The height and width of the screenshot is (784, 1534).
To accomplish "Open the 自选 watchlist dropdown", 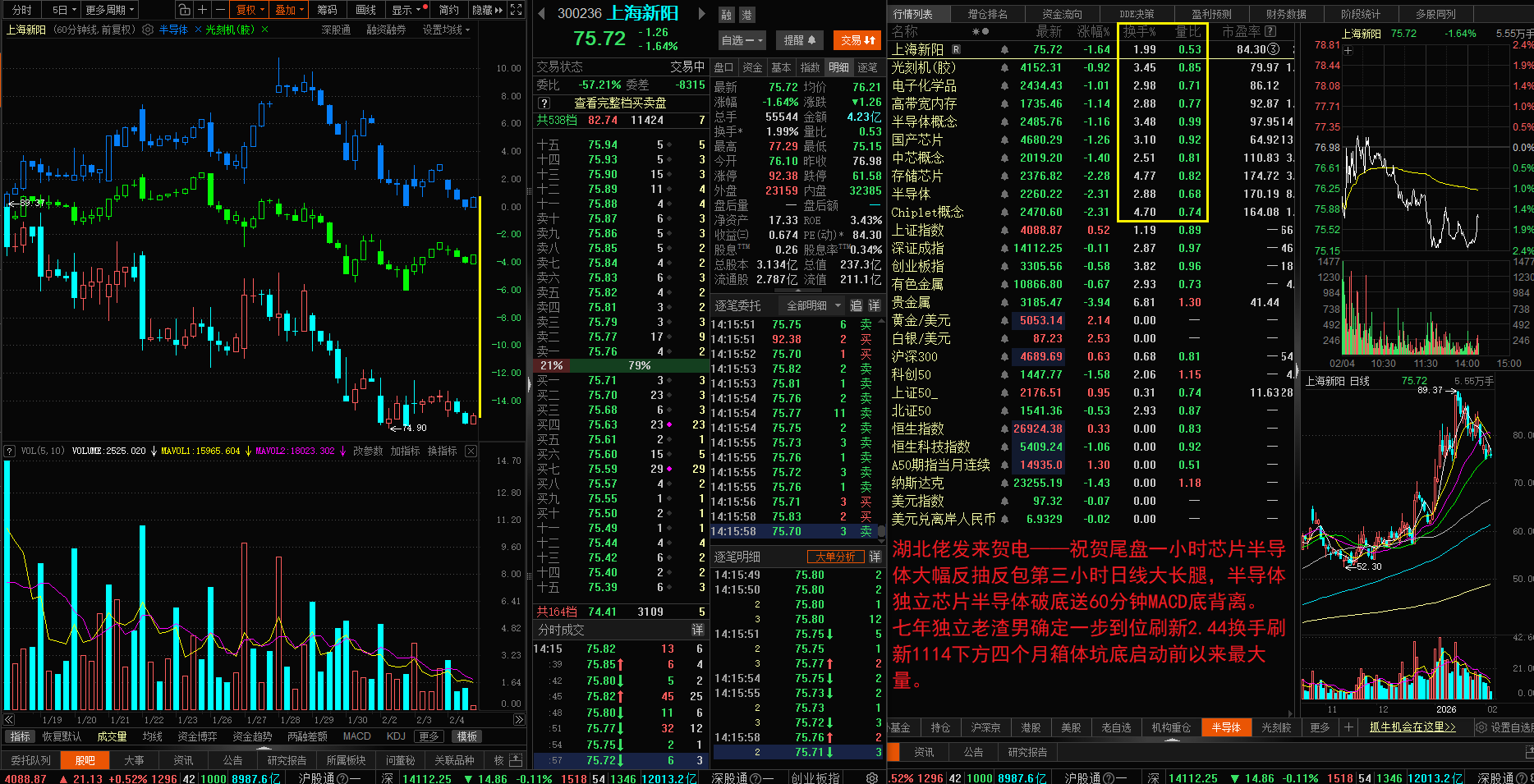I will click(742, 39).
